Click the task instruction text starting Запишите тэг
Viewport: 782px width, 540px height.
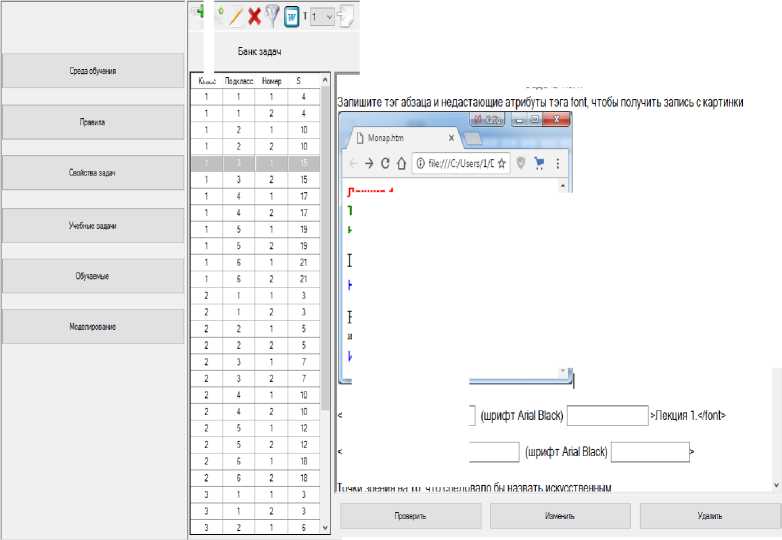(541, 102)
